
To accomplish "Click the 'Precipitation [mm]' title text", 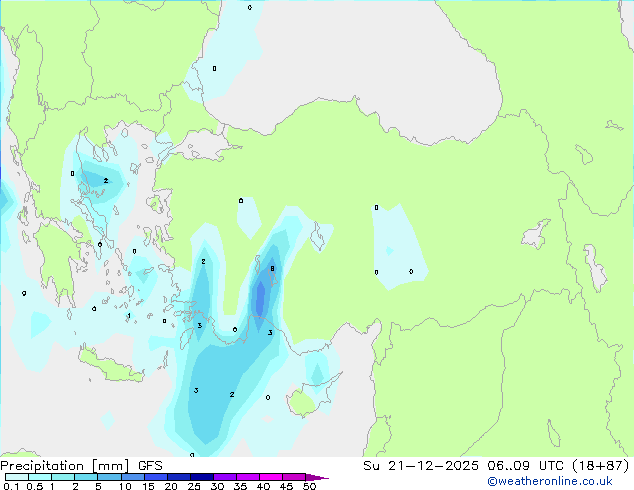I will 65,466.
